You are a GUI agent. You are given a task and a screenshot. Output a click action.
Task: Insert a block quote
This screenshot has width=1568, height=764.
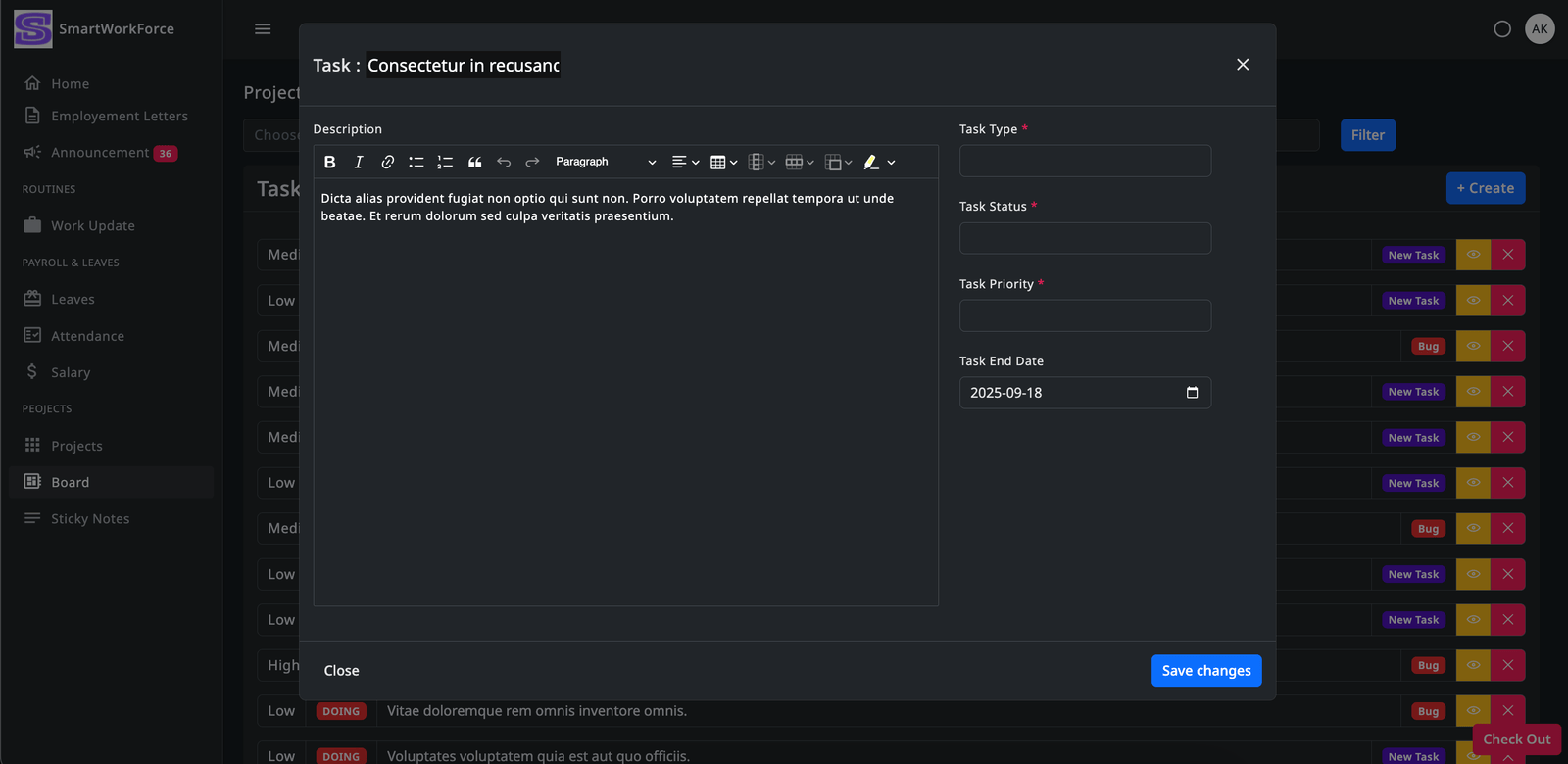[x=474, y=163]
